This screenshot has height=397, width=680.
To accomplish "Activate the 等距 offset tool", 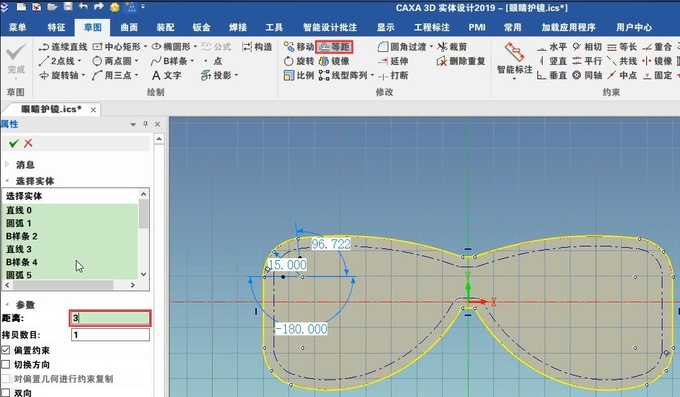I will (x=334, y=47).
